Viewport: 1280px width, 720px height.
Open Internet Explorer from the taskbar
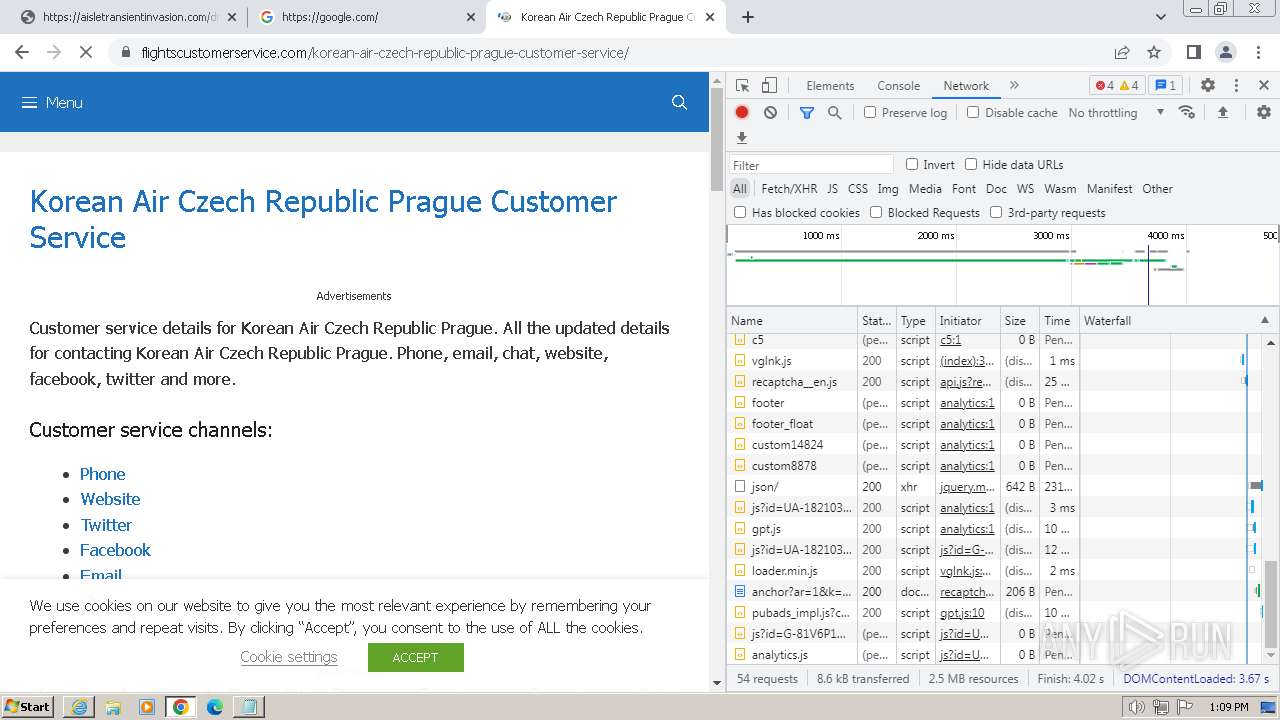click(78, 707)
